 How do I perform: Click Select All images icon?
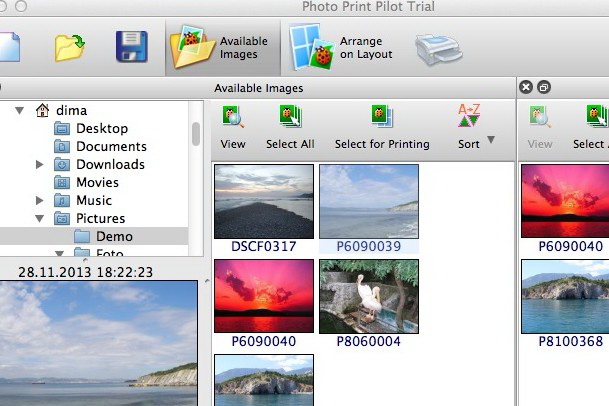pyautogui.click(x=290, y=119)
